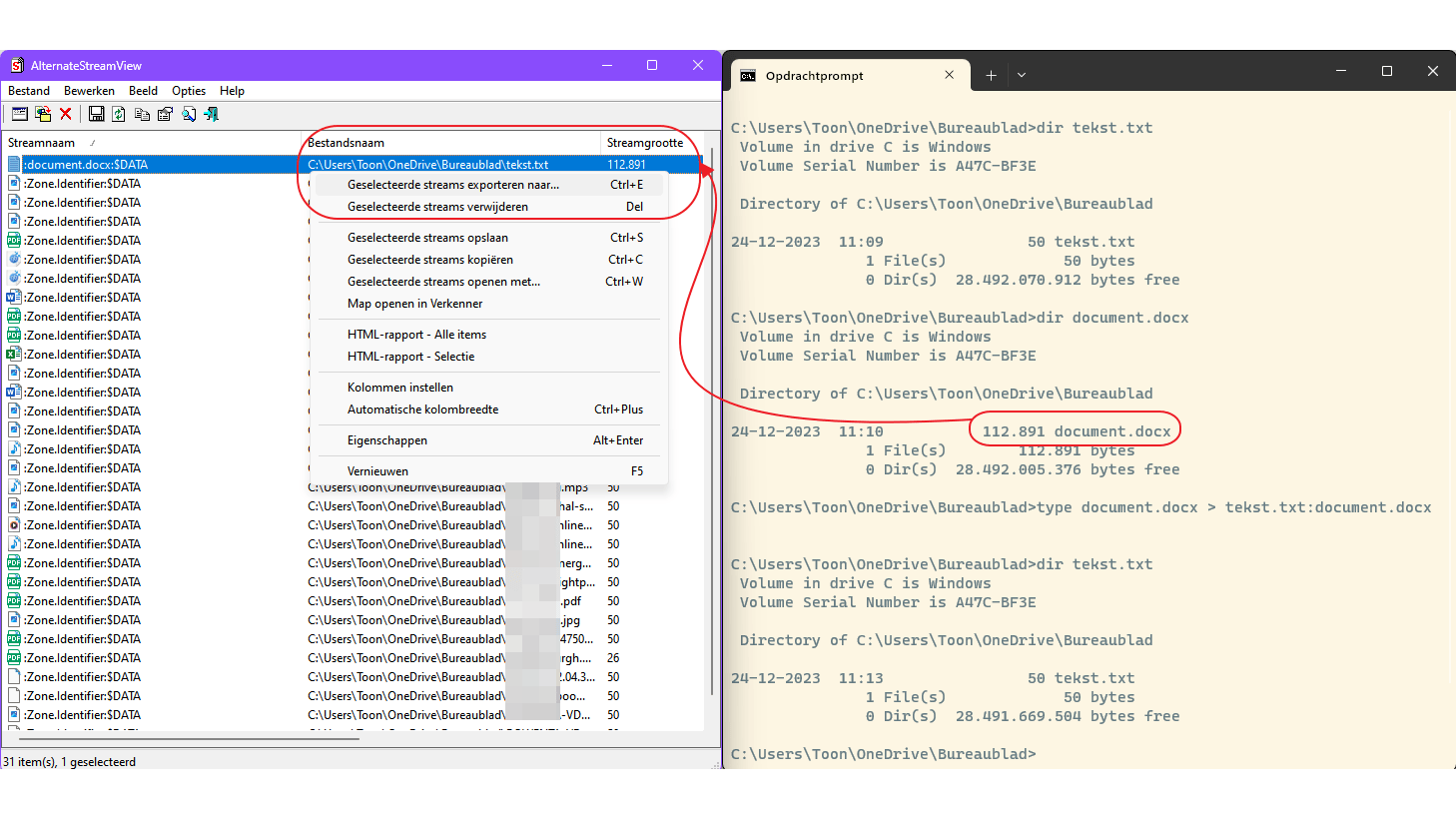Click '112.891 document.docx' in the terminal output
Viewport: 1456px width, 819px height.
(1077, 431)
